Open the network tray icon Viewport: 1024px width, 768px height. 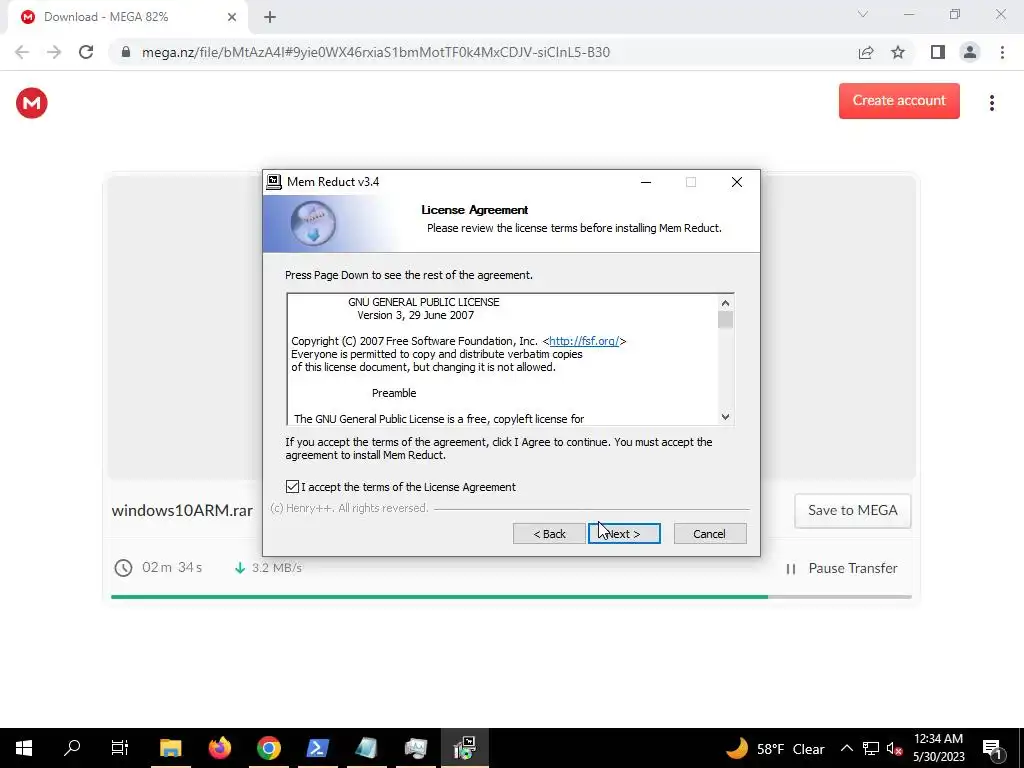871,748
